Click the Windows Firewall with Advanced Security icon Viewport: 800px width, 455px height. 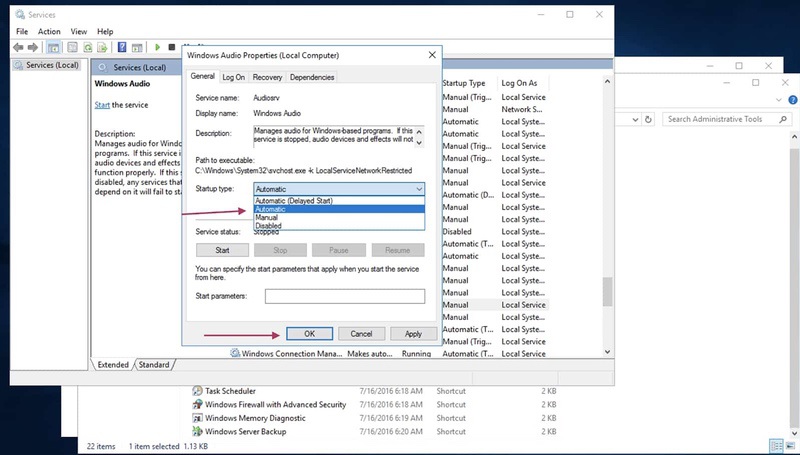click(197, 405)
